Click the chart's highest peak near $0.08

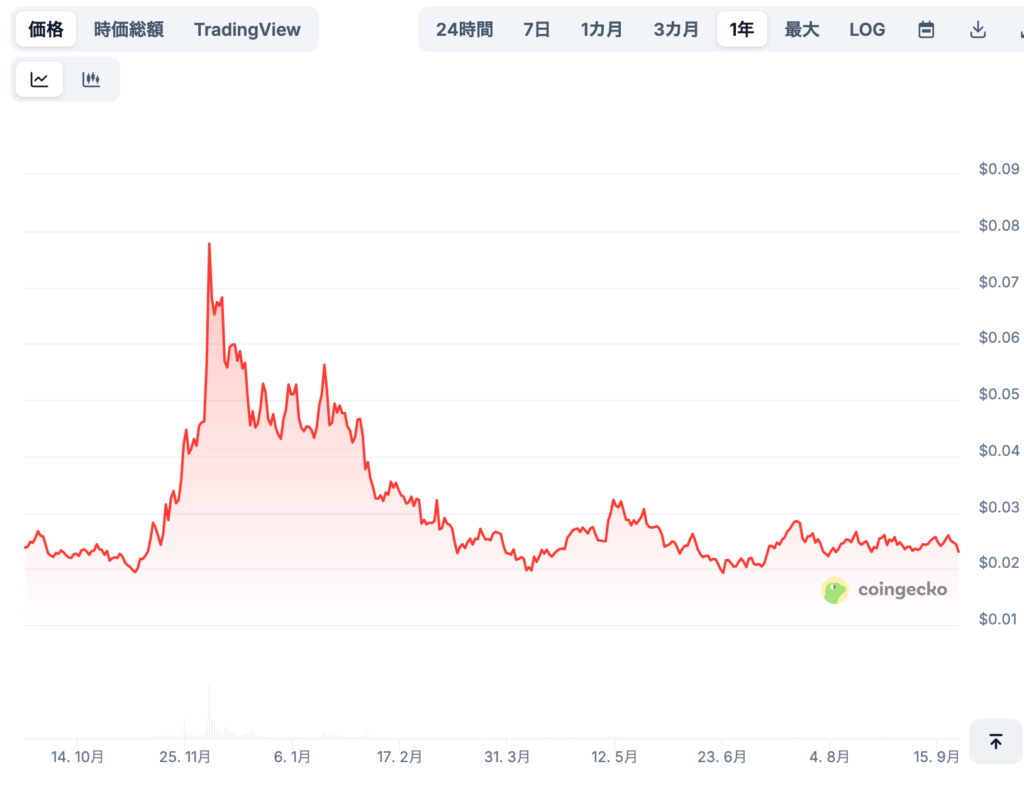click(x=209, y=244)
